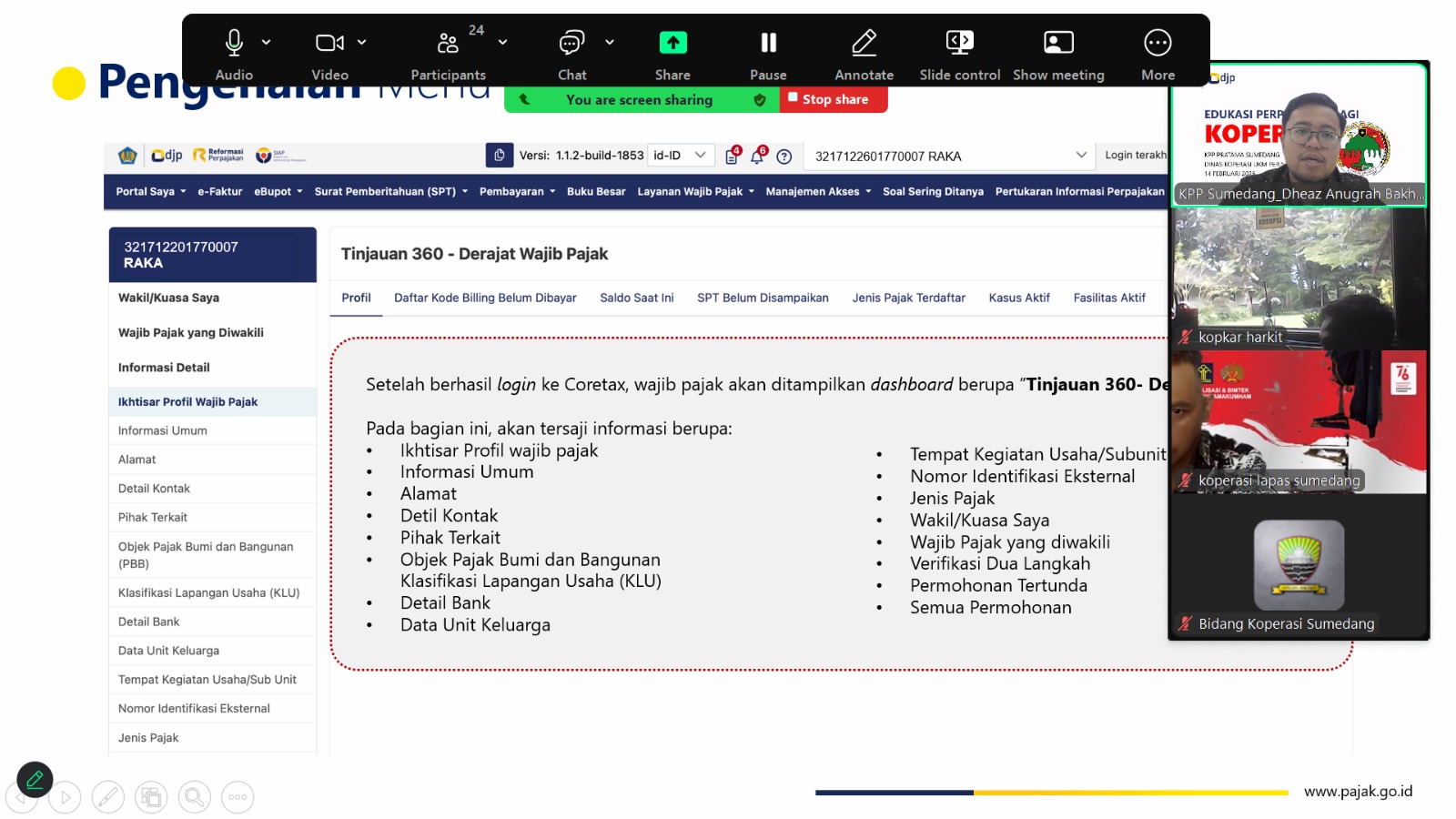Click the notification bell icon
Image resolution: width=1456 pixels, height=819 pixels.
pyautogui.click(x=757, y=157)
